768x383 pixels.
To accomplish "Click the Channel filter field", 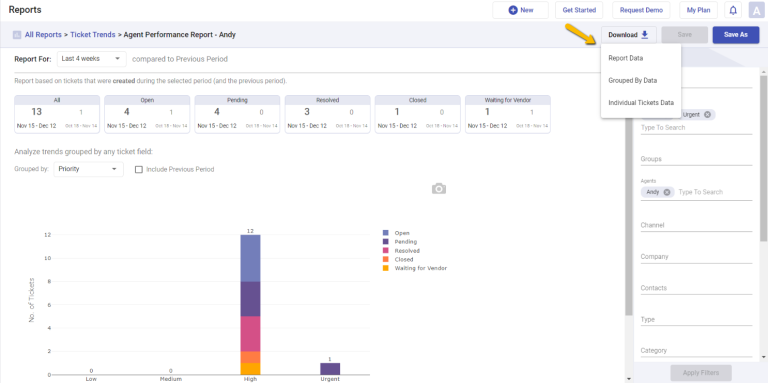I will [x=696, y=225].
